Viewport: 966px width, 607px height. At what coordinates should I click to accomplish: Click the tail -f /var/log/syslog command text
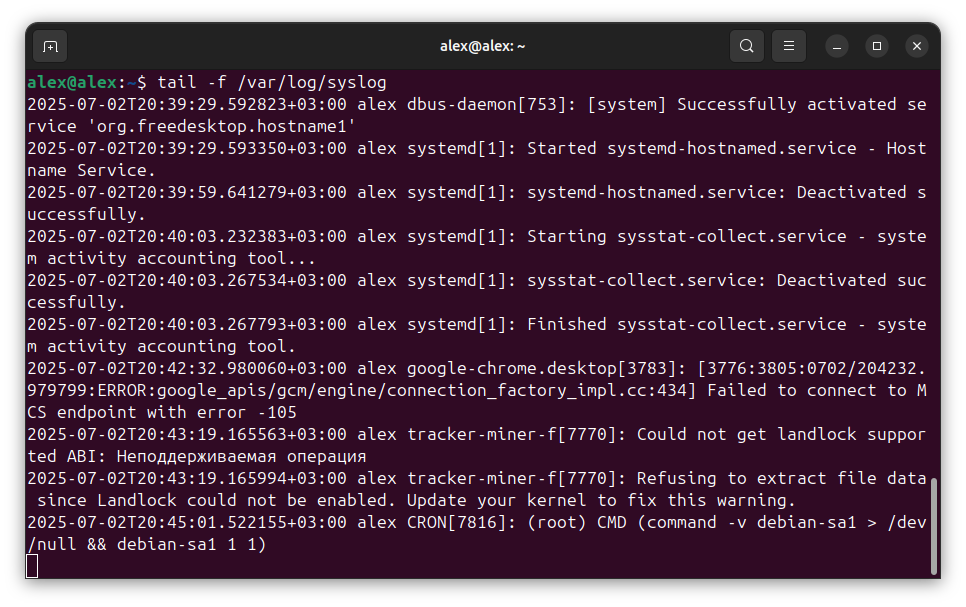(x=271, y=82)
